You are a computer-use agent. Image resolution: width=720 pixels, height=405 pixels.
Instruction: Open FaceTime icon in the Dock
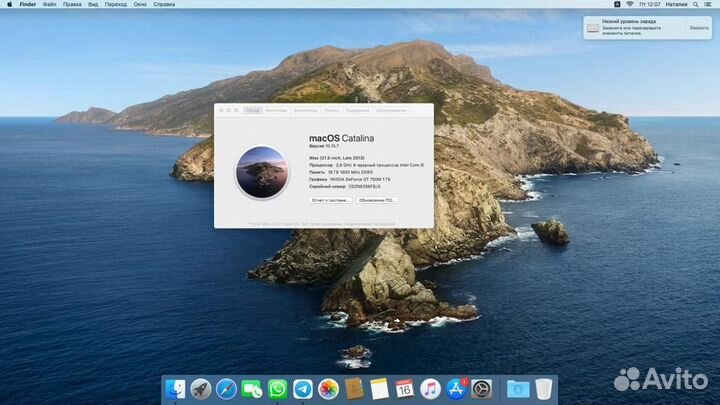(252, 389)
